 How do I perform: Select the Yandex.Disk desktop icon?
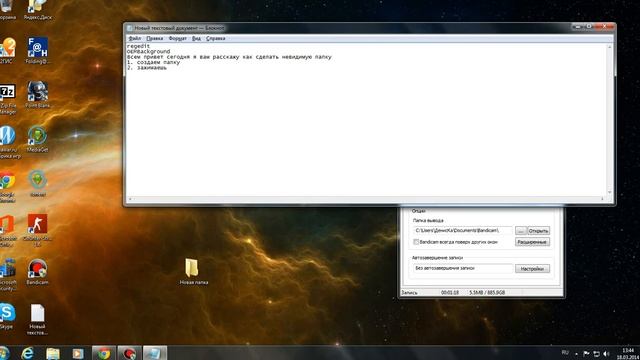pos(38,10)
